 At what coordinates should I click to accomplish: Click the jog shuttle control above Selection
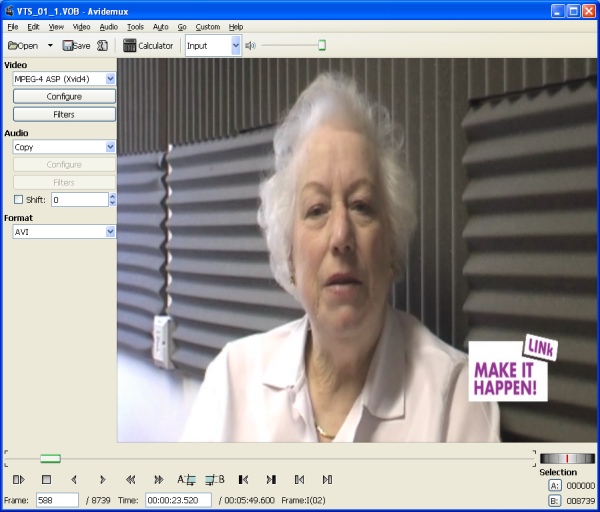[567, 458]
